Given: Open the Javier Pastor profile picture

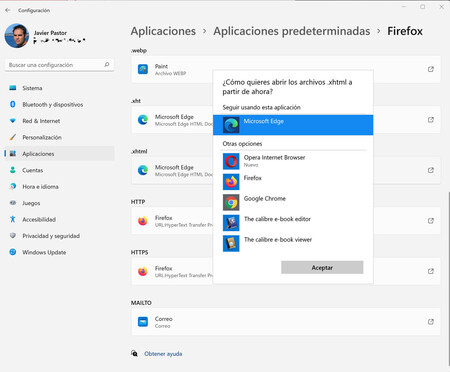Looking at the screenshot, I should [16, 36].
